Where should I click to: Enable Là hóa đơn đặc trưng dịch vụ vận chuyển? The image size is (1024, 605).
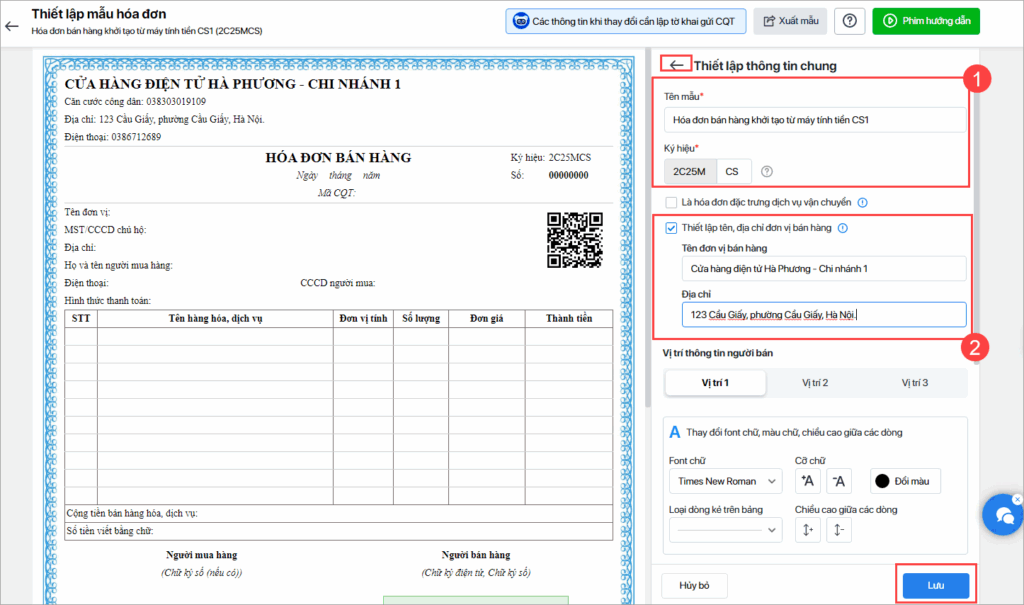pos(671,202)
